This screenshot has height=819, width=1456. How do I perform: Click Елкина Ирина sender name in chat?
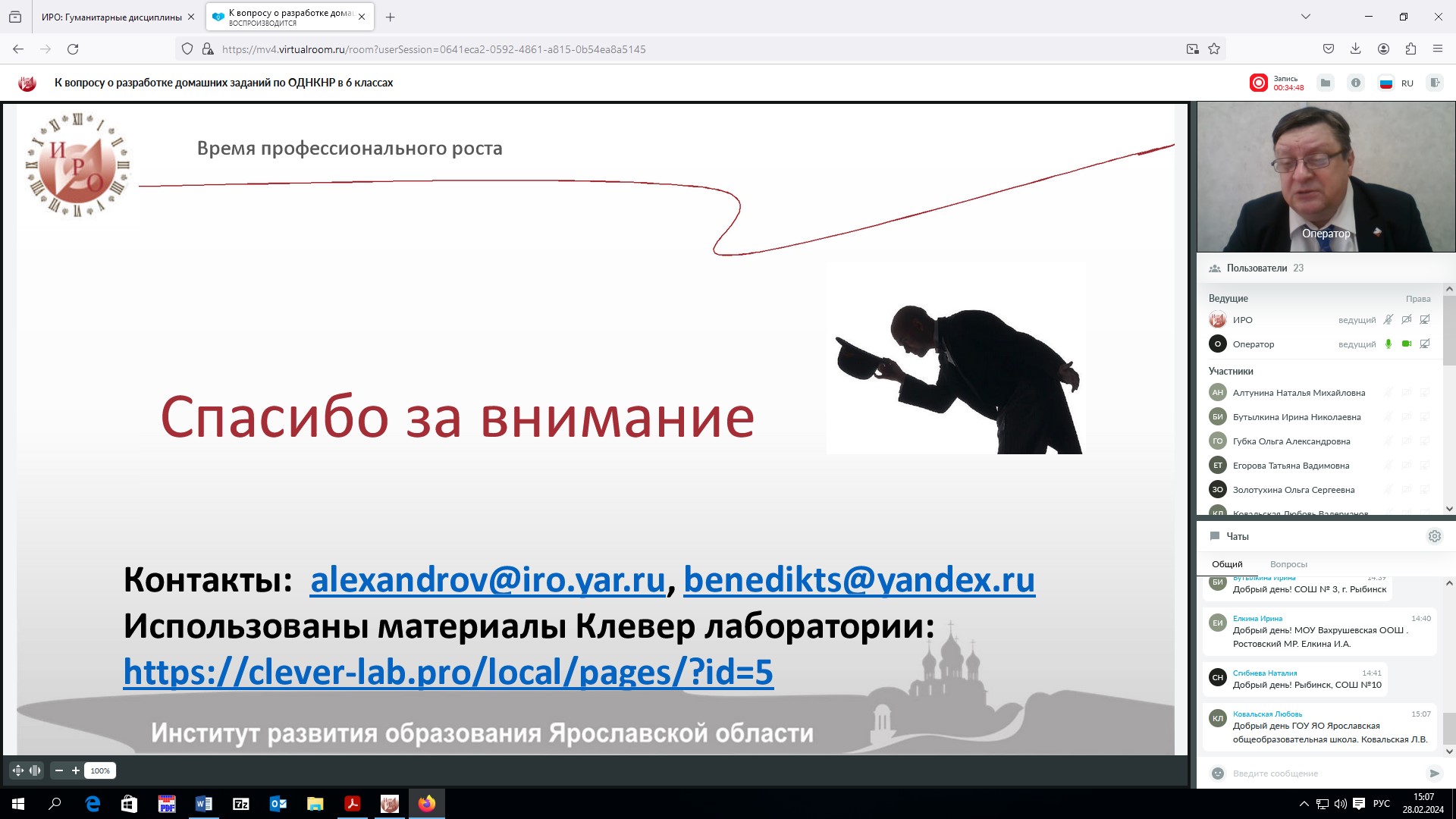1257,619
